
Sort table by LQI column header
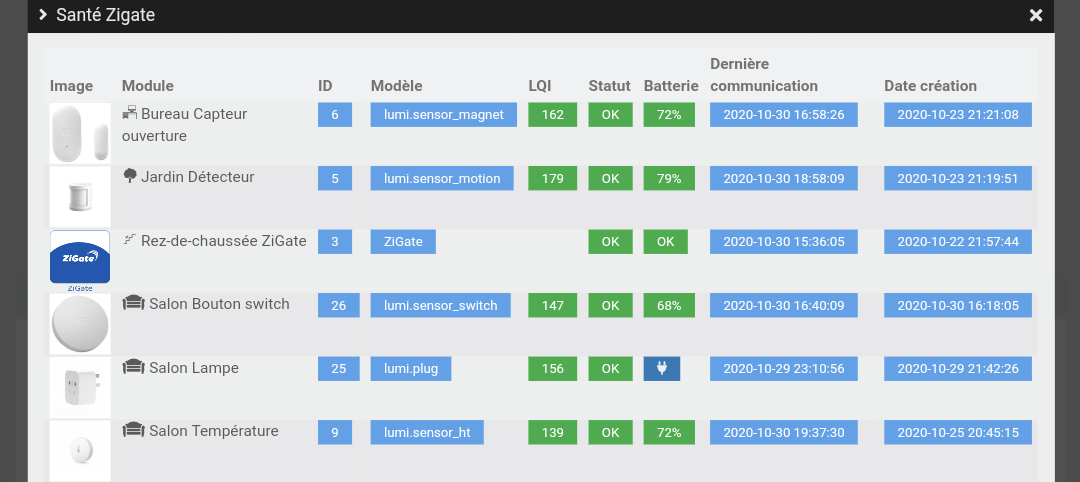pyautogui.click(x=540, y=86)
